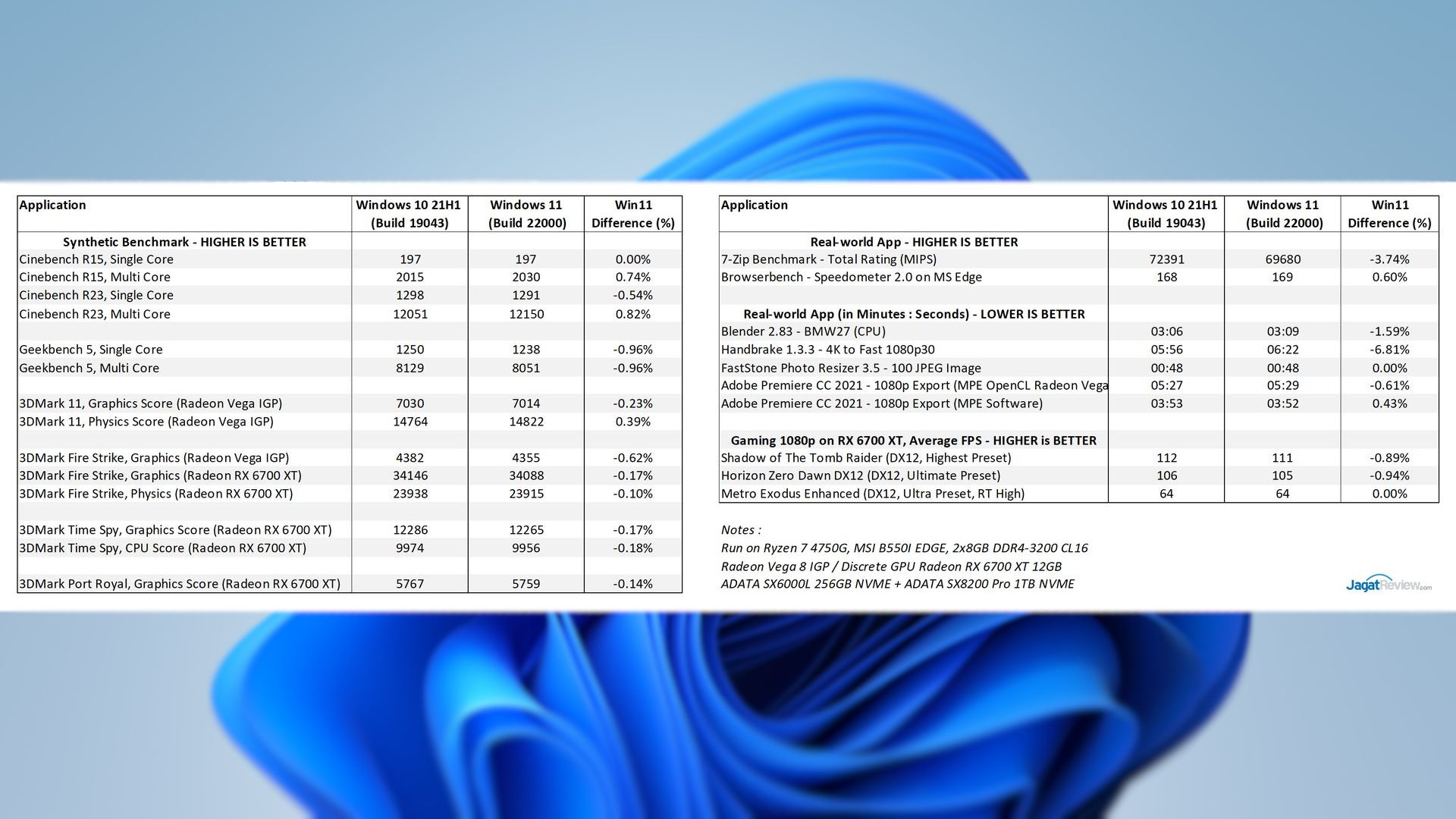Screen dimensions: 1456x819
Task: Click the Gaming 1080p on RX 6700 XT heading
Action: (913, 441)
